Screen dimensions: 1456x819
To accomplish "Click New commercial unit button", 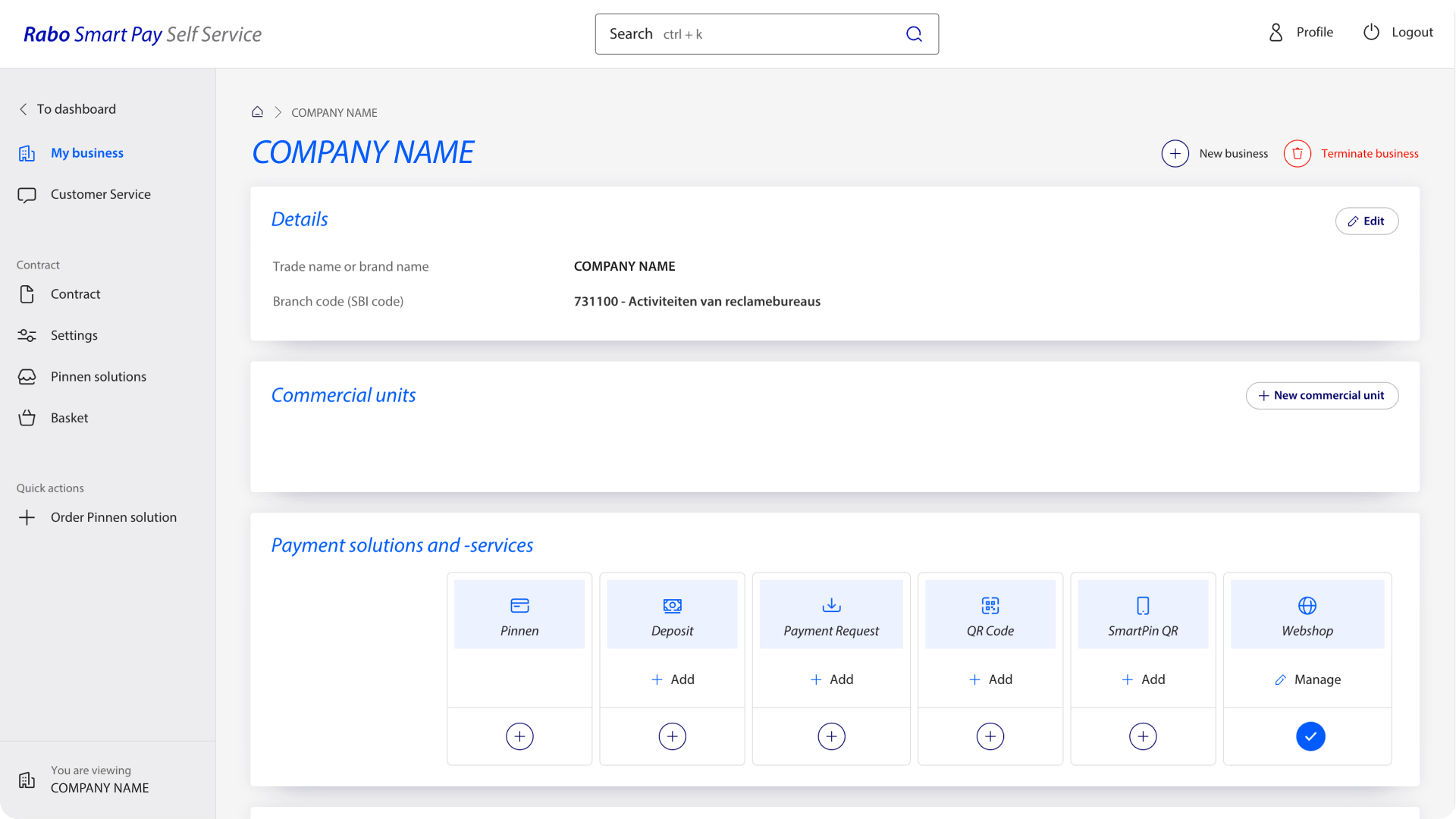I will pos(1321,396).
